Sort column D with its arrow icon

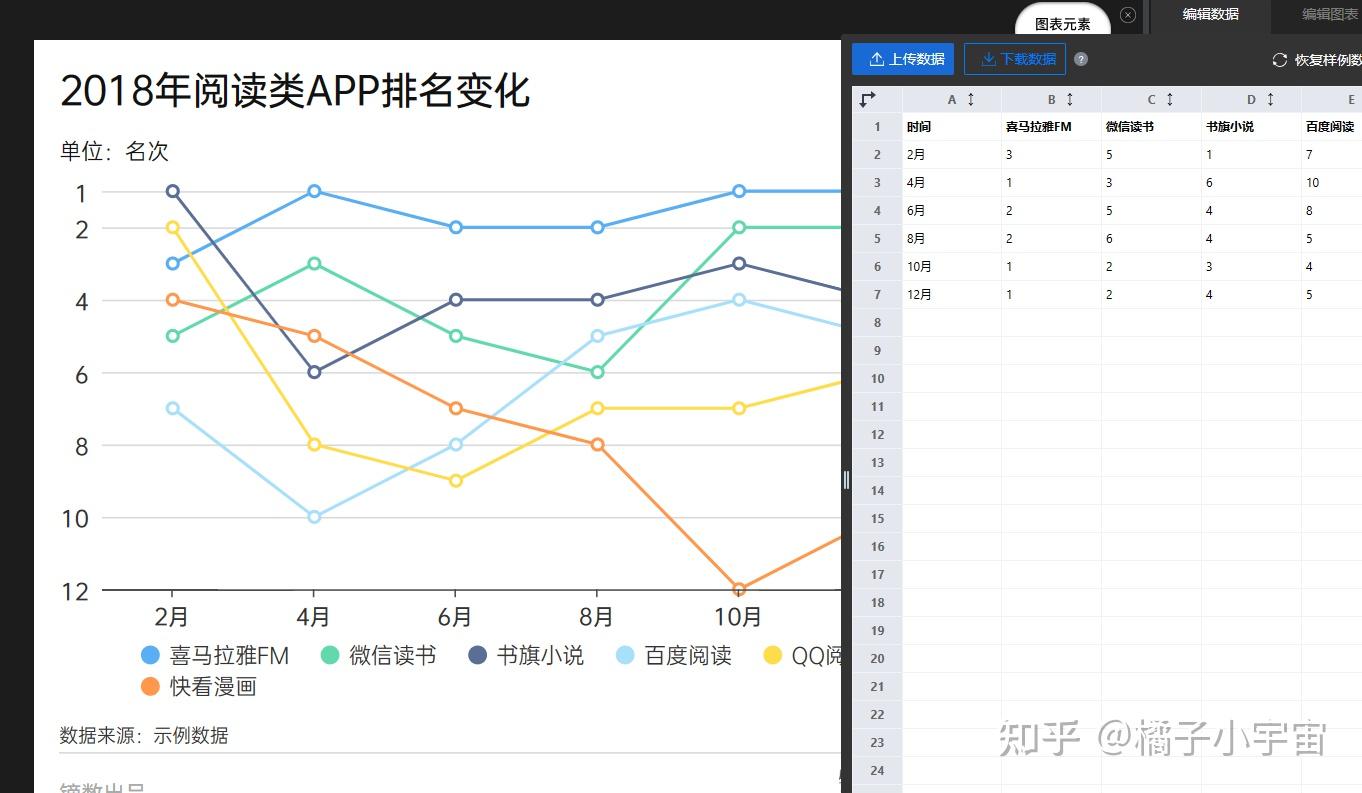1270,100
